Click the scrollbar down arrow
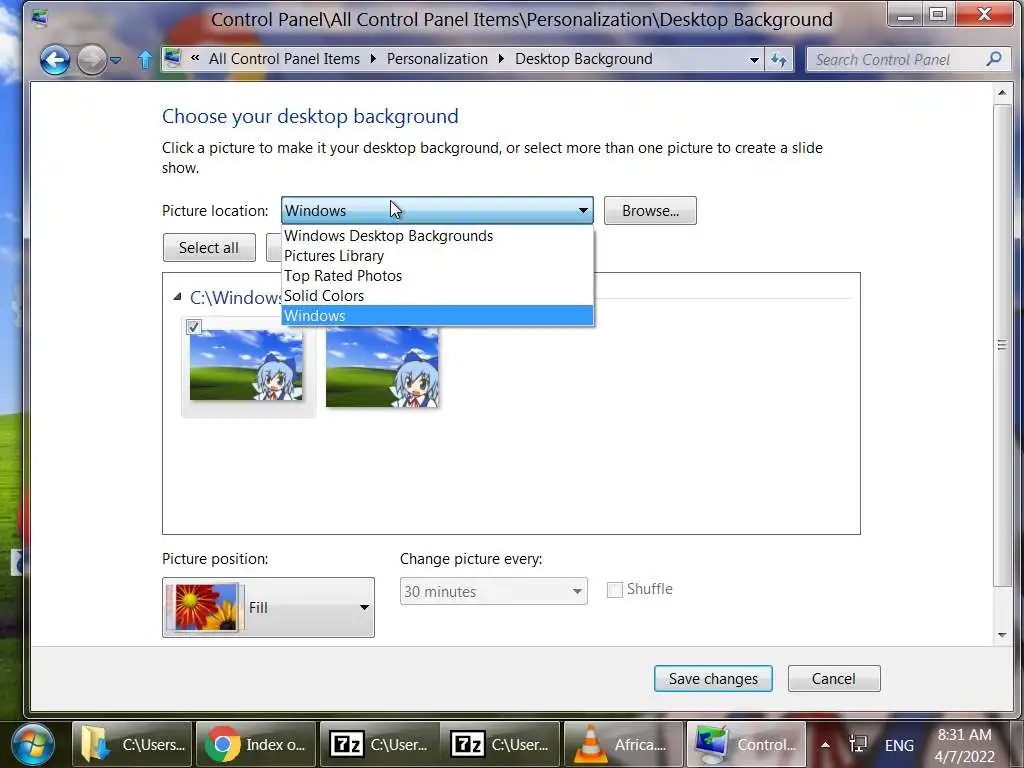 click(1002, 635)
